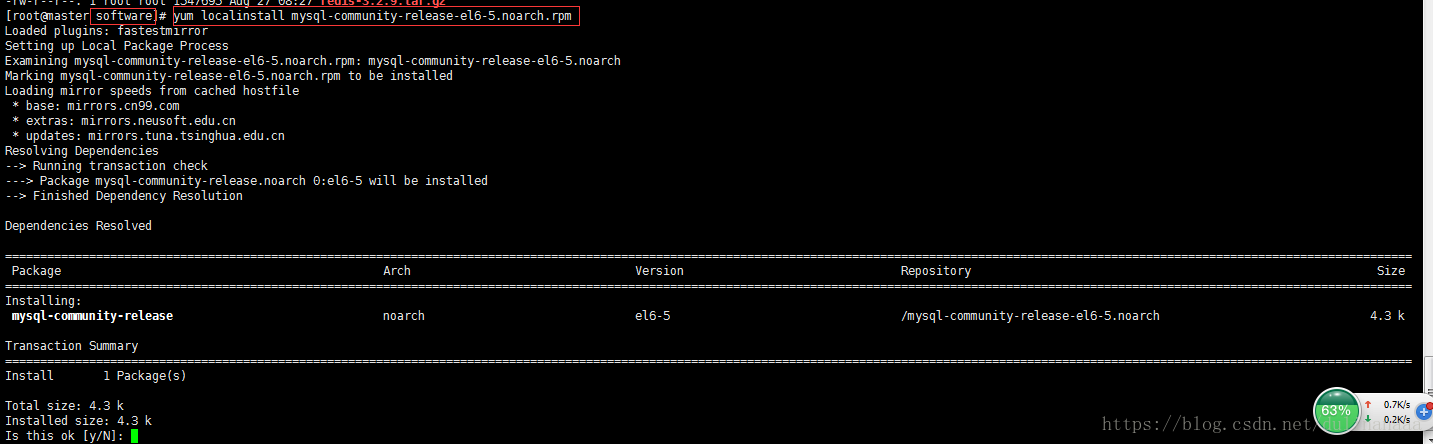The image size is (1433, 444).
Task: Click the 'Installed size: 4.3 k' line
Action: (x=79, y=421)
